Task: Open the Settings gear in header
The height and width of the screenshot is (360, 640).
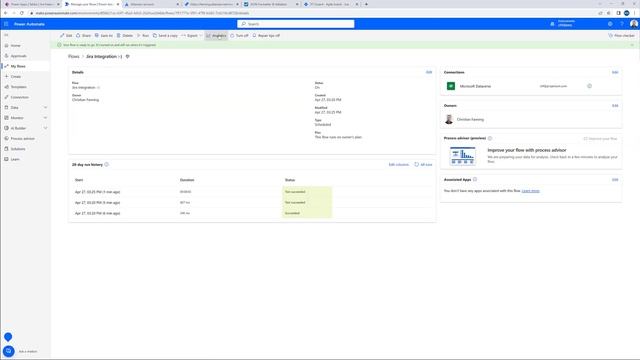Action: 610,24
